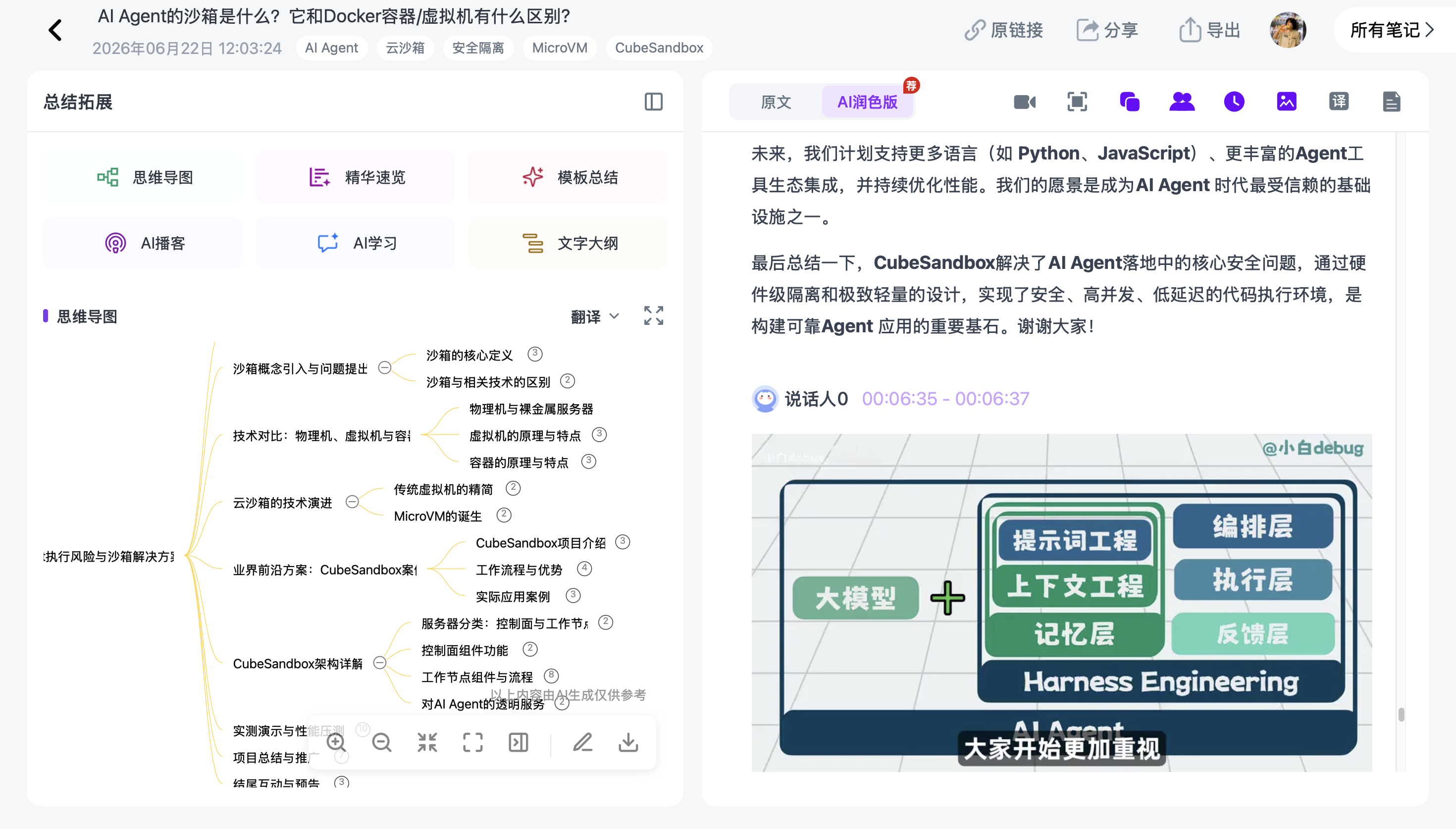This screenshot has width=1456, height=829.
Task: Select the CubeSandbox项目介绍 node
Action: click(x=541, y=543)
